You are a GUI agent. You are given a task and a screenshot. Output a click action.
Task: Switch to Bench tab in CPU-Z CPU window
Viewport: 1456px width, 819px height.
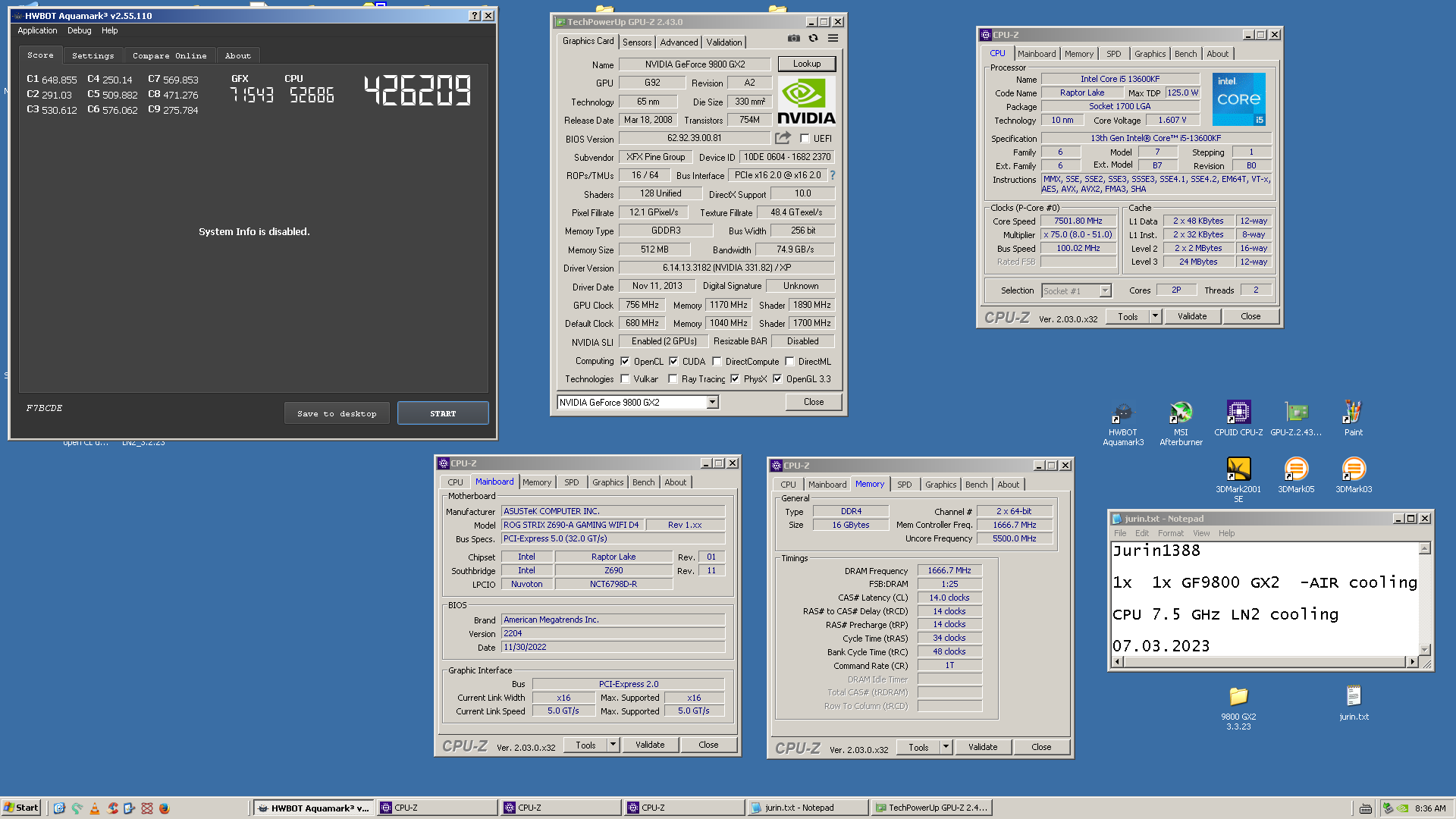pos(1185,54)
